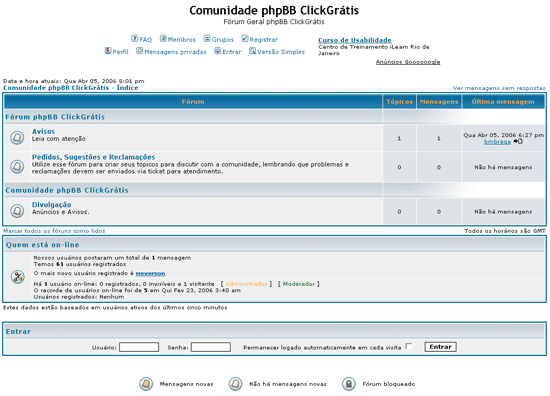Click the Tópicos column header

pos(400,102)
